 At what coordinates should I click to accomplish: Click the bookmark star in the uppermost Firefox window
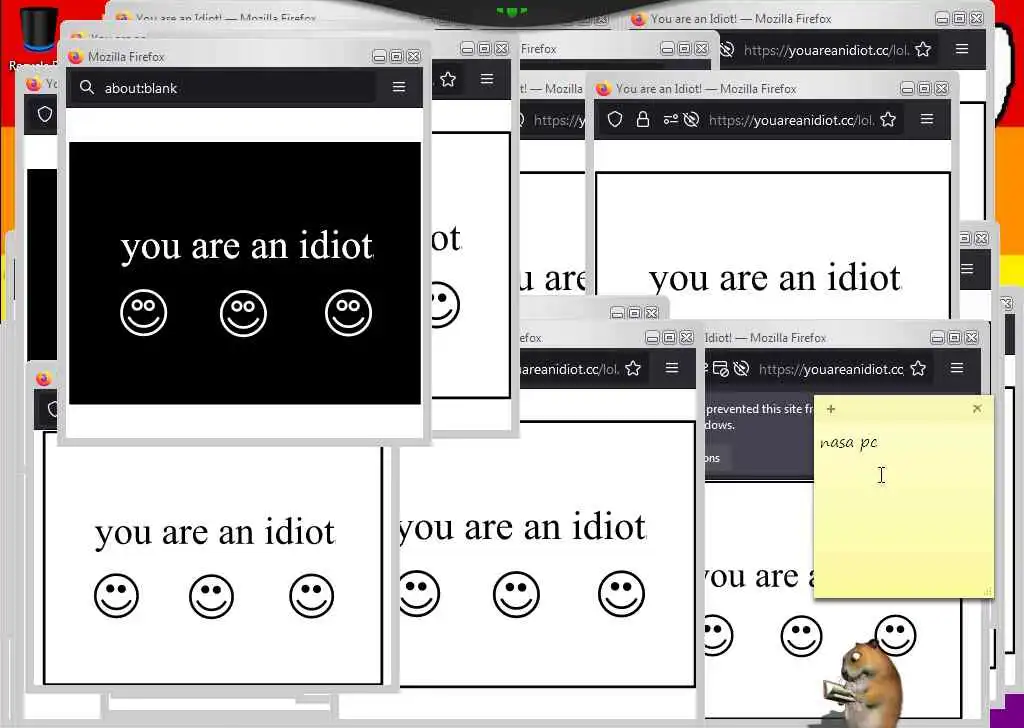[x=923, y=50]
